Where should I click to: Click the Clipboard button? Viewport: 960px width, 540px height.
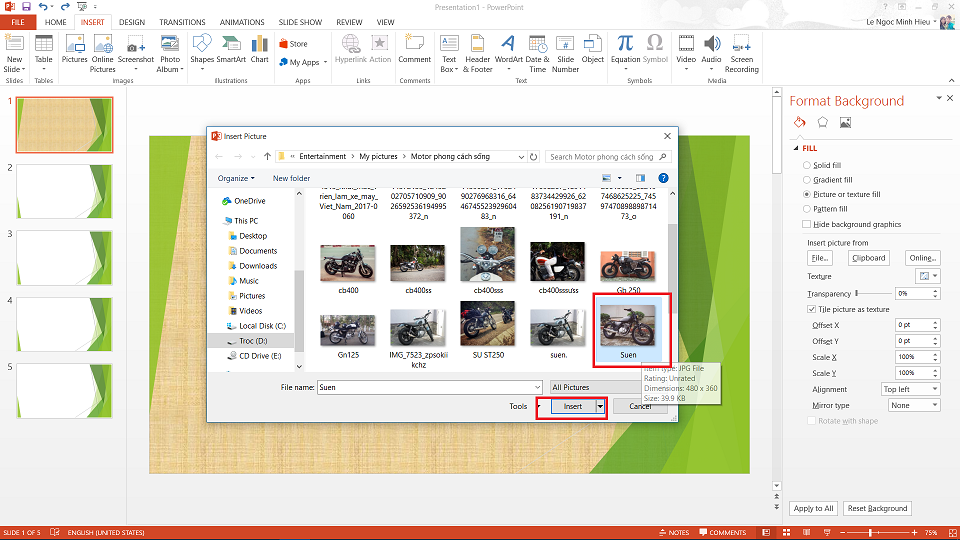click(x=868, y=258)
